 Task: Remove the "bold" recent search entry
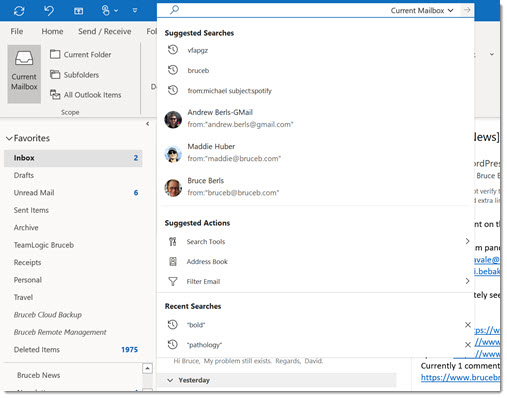[x=468, y=325]
